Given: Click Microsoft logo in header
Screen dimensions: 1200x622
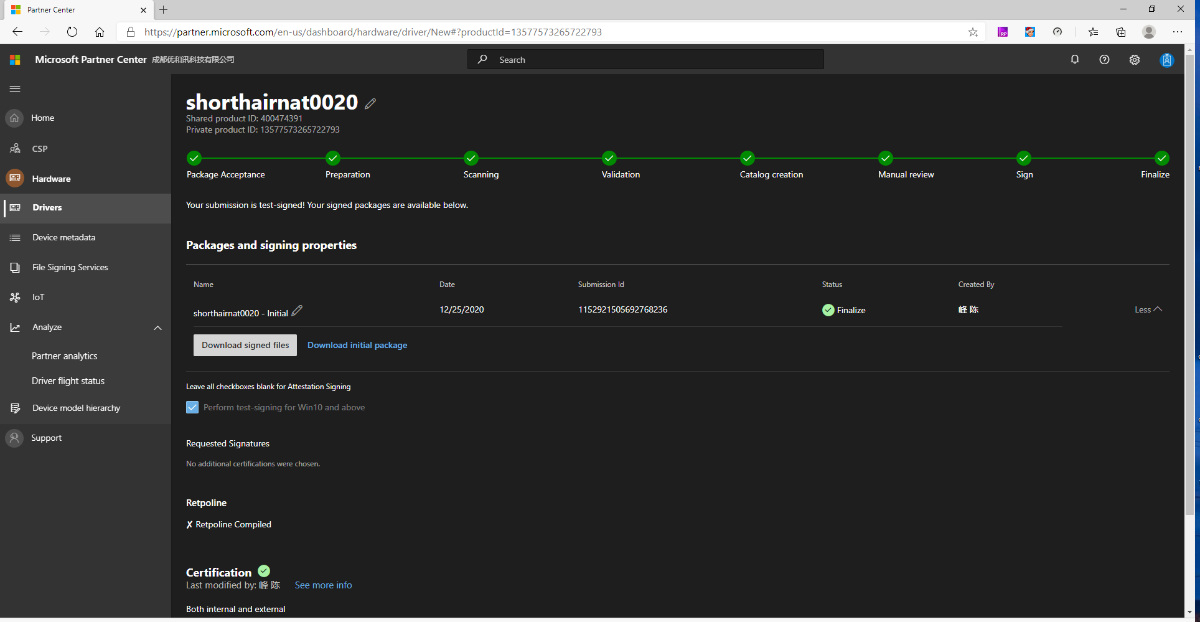Looking at the screenshot, I should [x=15, y=60].
